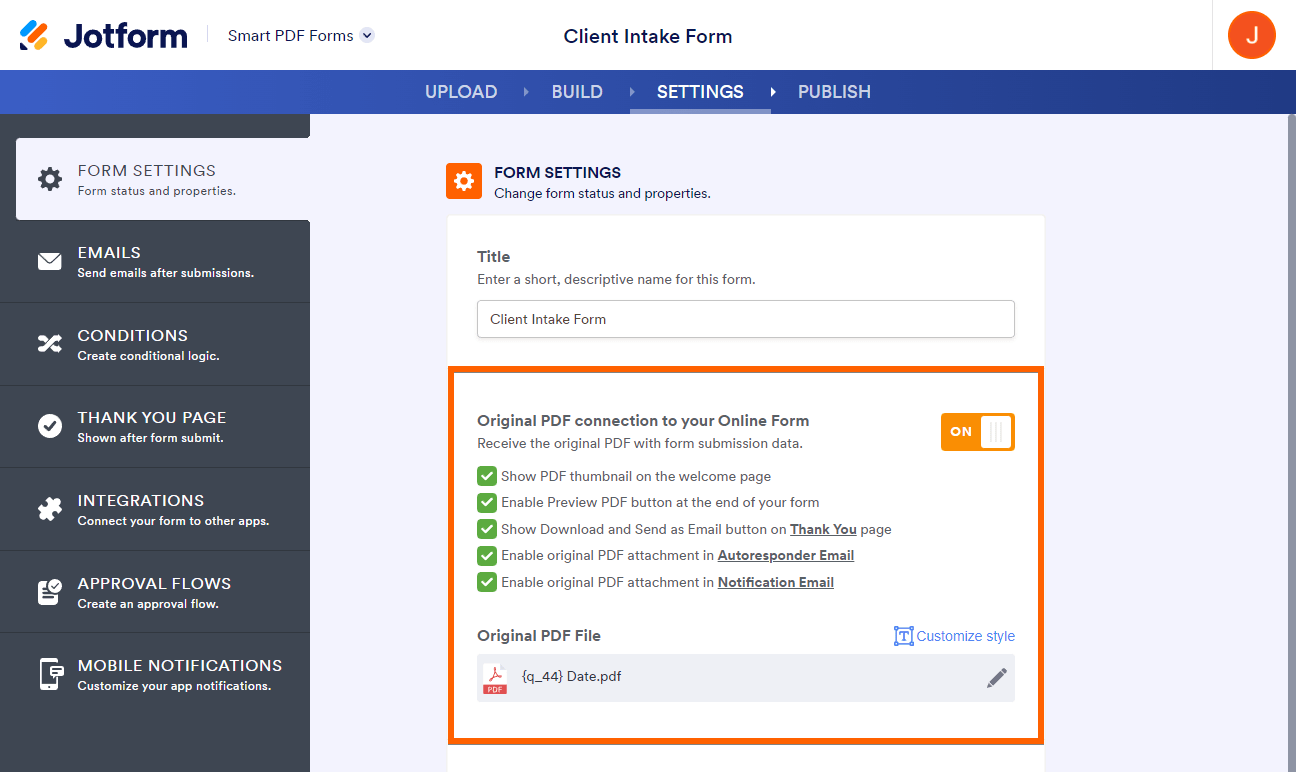Switch to the Build tab
Image resolution: width=1296 pixels, height=772 pixels.
tap(577, 92)
